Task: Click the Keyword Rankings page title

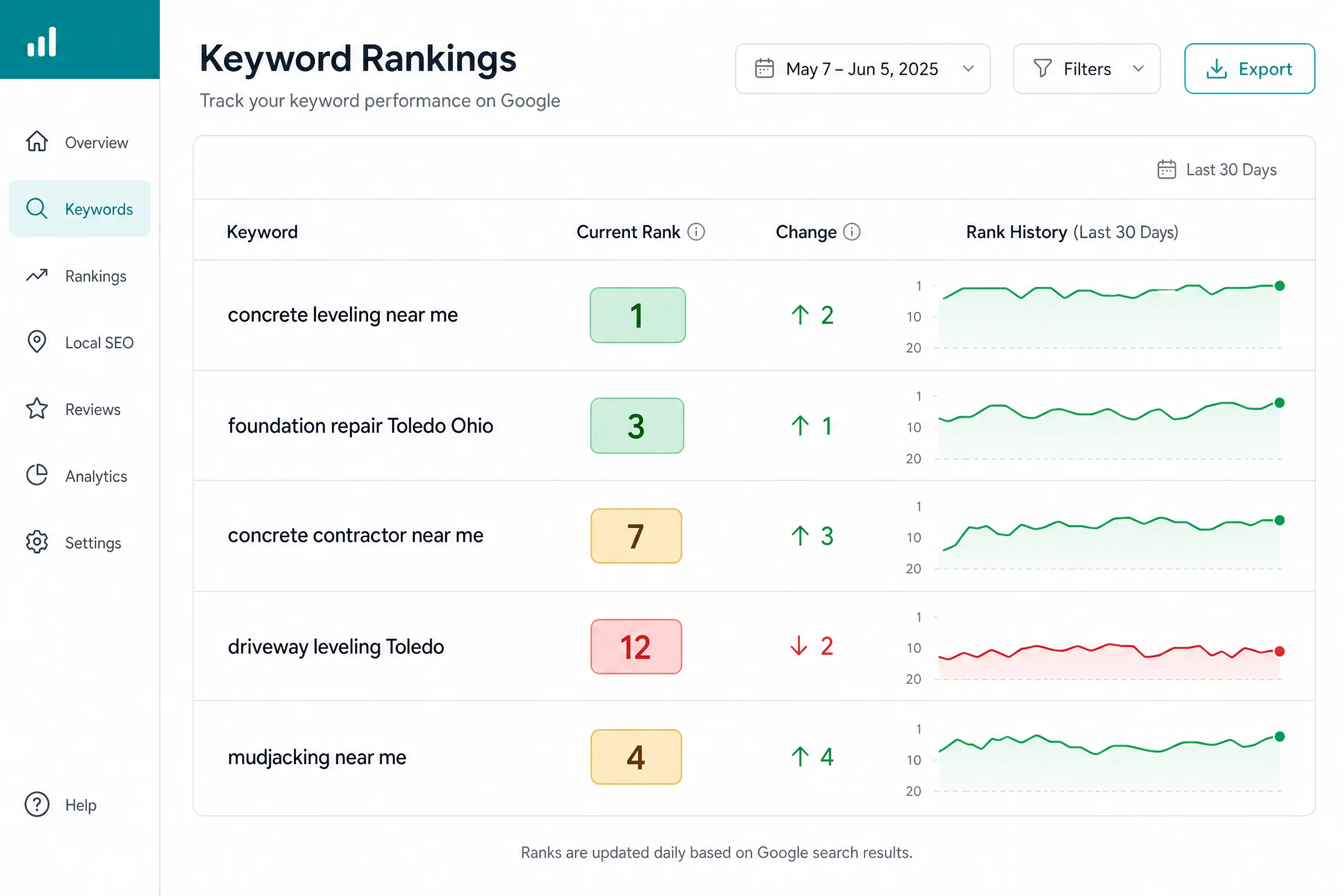Action: [358, 58]
